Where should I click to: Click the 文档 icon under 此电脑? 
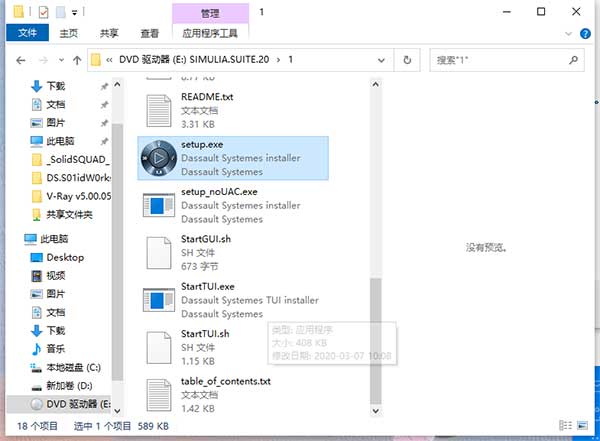(36, 312)
